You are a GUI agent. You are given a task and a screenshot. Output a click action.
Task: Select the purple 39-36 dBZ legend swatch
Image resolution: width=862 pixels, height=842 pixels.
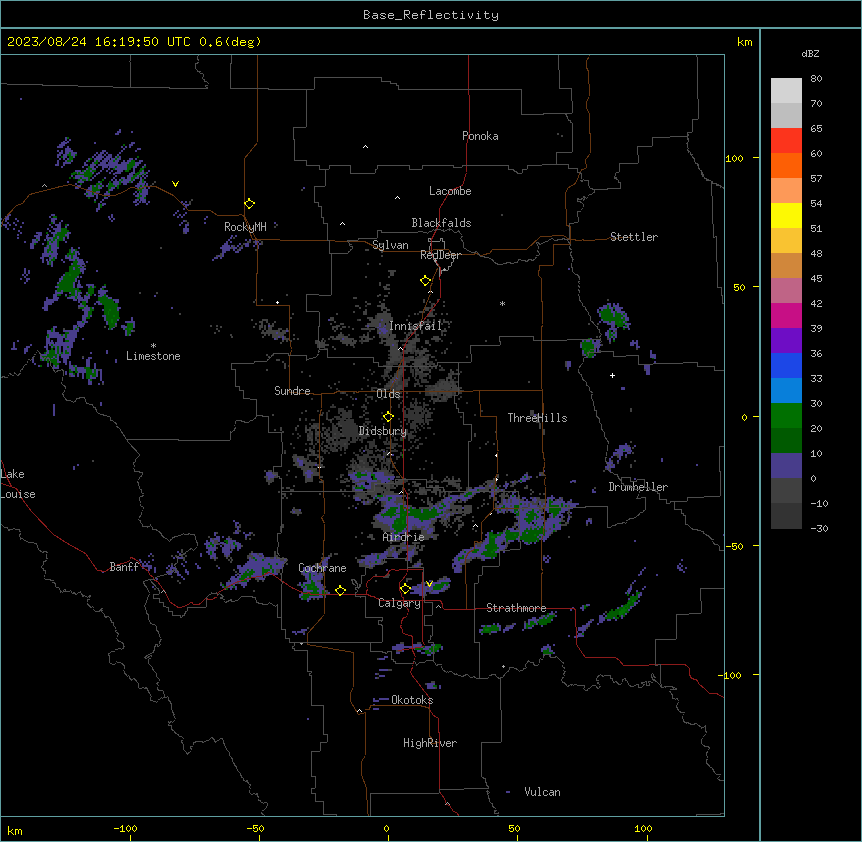(x=786, y=341)
